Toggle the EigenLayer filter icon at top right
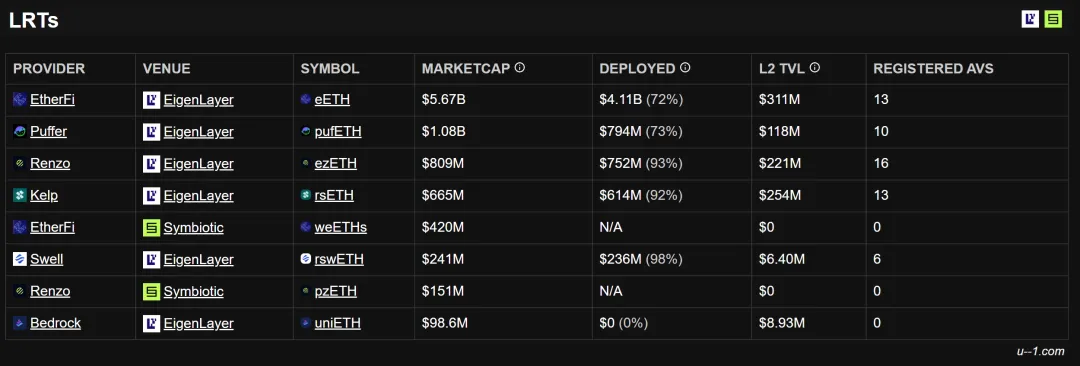 pos(1030,19)
